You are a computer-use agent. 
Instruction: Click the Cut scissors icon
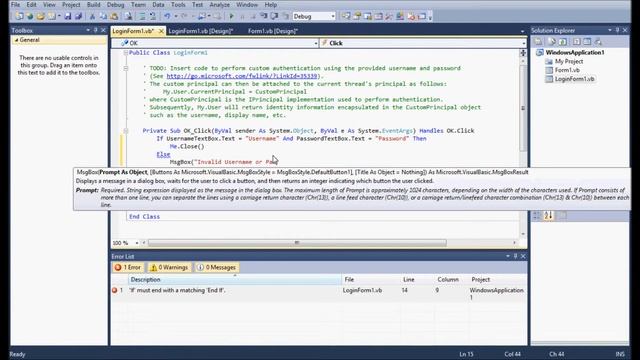point(92,16)
